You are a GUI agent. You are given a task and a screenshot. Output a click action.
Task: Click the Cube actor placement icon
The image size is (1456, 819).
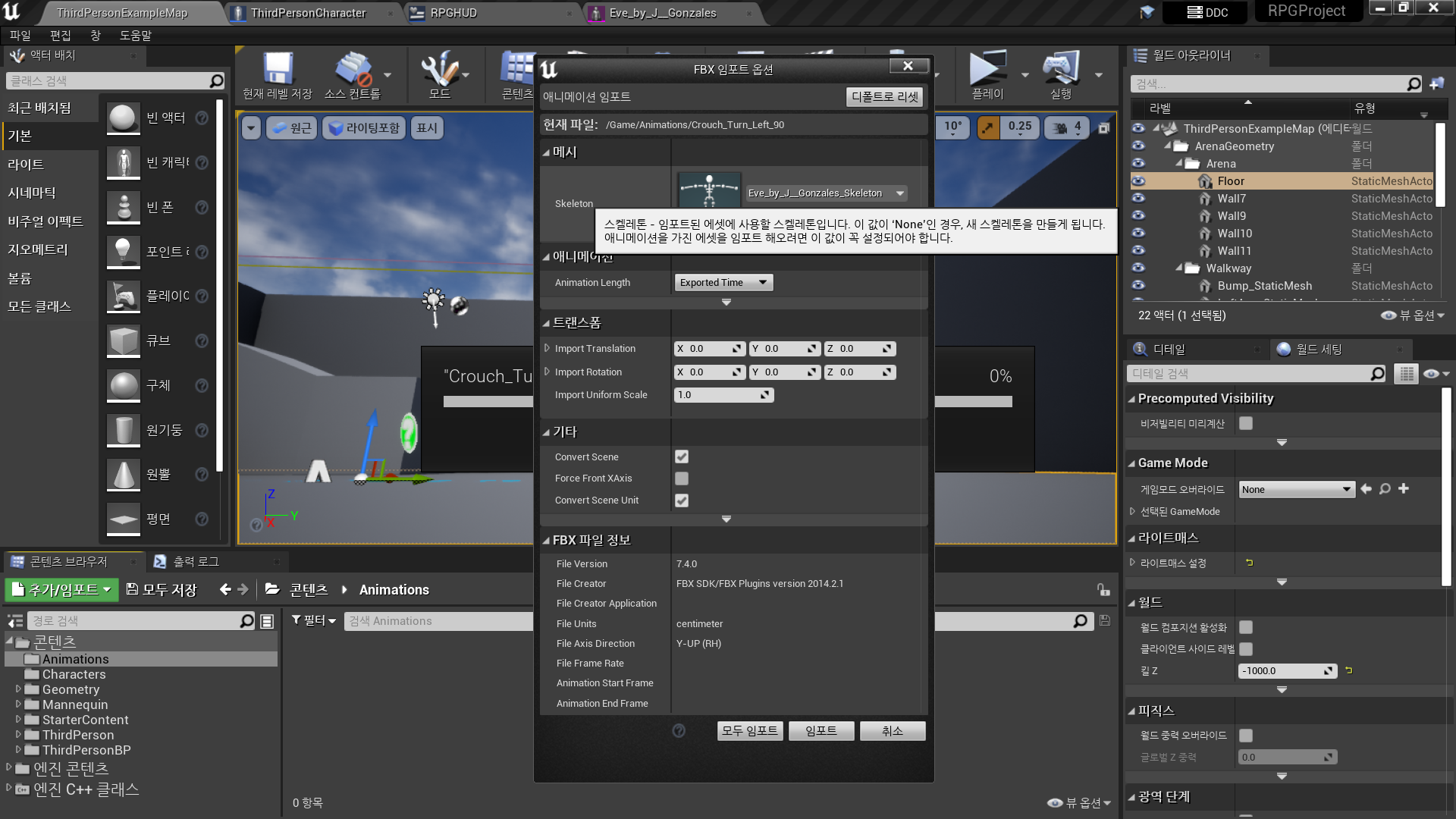point(124,341)
